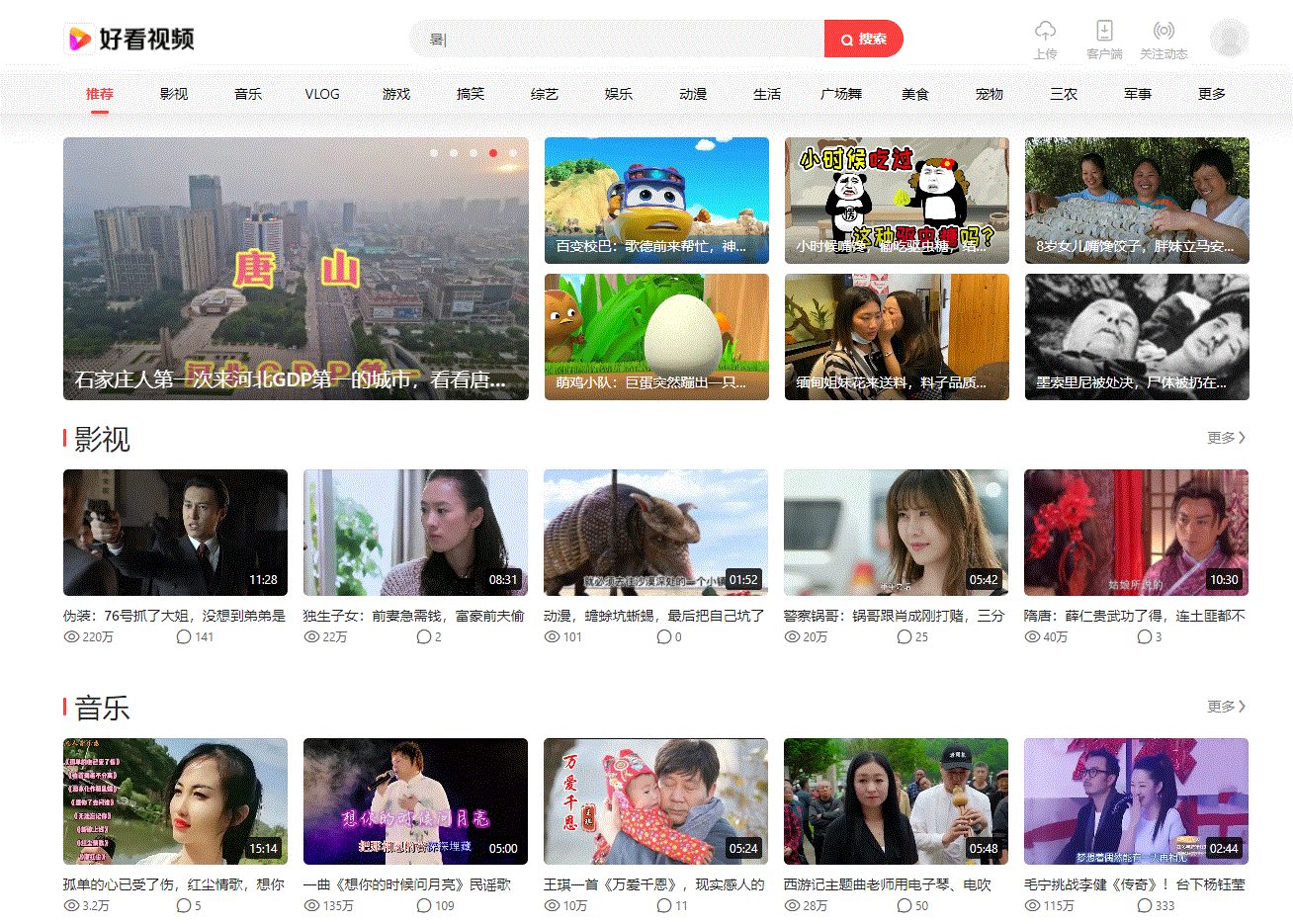Click the user avatar icon
Screen dimensions: 1293x924
(x=1229, y=39)
